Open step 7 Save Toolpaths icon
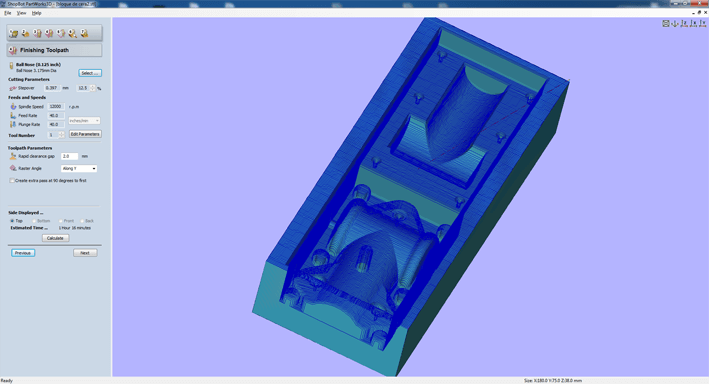 tap(84, 33)
